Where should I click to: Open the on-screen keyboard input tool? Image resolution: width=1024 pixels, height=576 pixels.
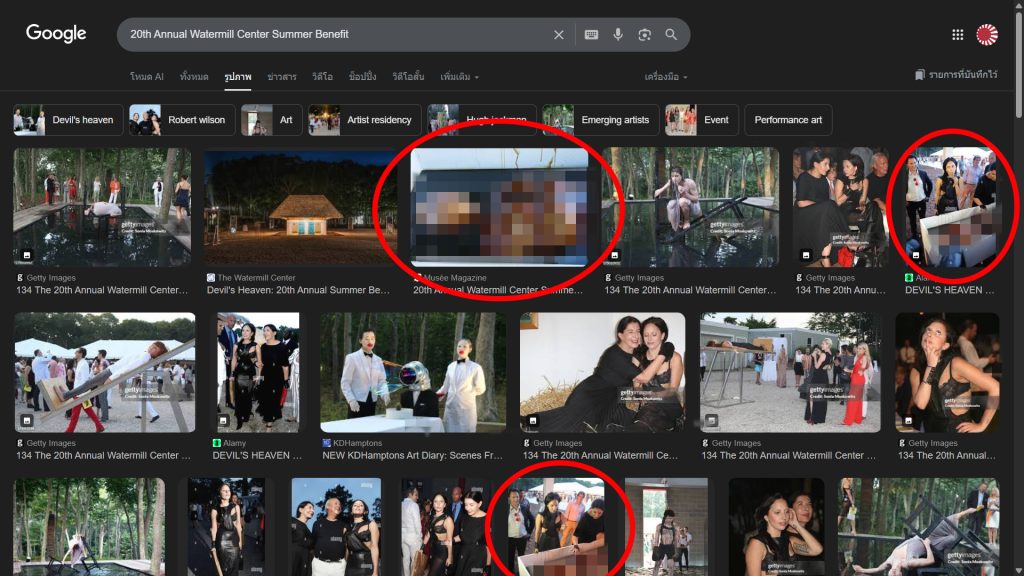[591, 35]
